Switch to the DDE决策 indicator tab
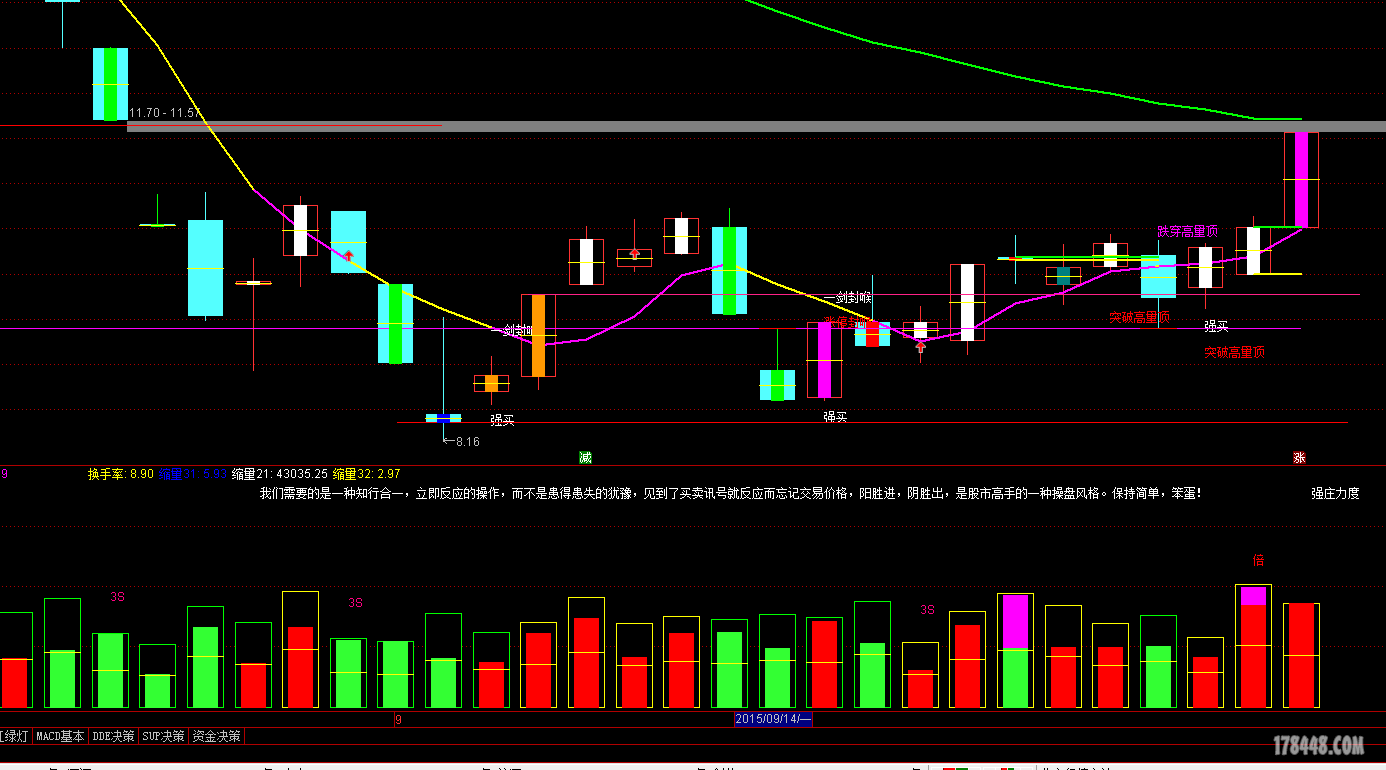Screen dimensions: 1386x770 coord(113,736)
